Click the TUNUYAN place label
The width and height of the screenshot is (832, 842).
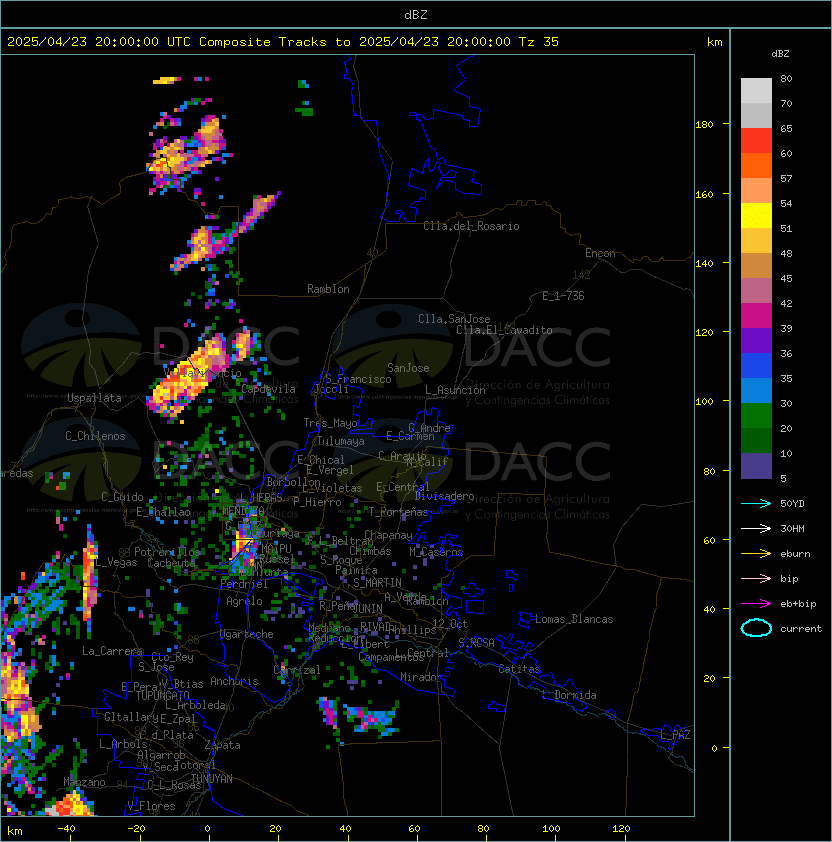pyautogui.click(x=212, y=779)
